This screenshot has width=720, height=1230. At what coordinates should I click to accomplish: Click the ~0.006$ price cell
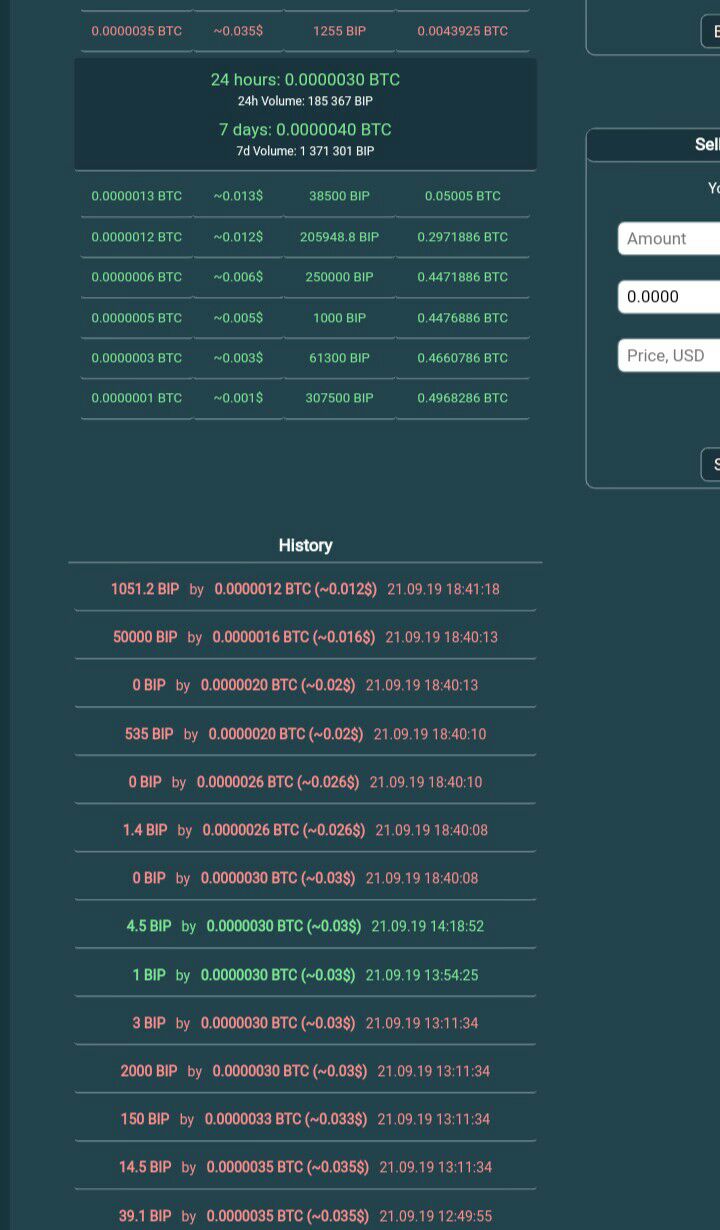pyautogui.click(x=238, y=277)
